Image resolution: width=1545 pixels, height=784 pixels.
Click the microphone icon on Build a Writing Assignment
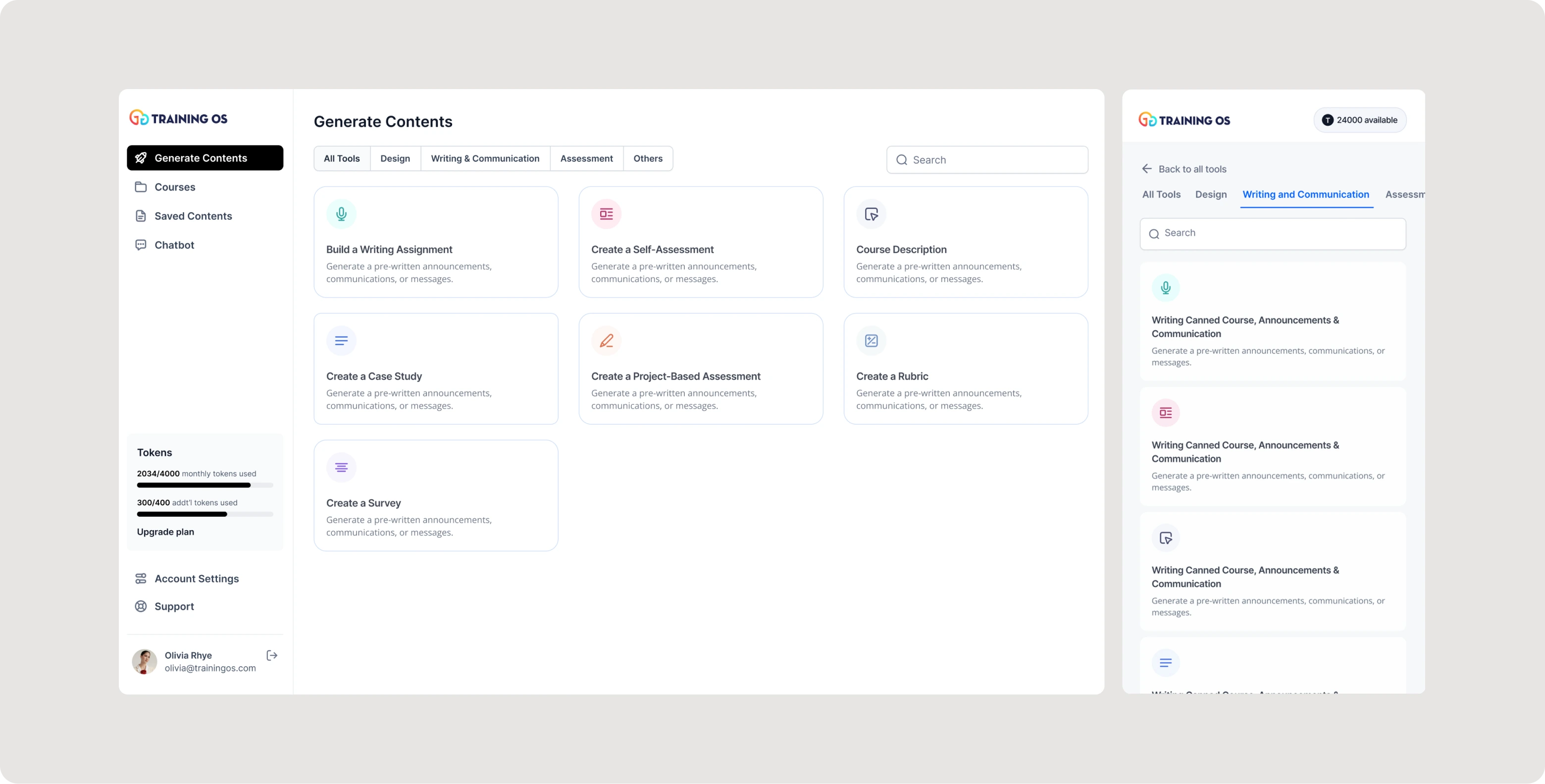point(341,214)
